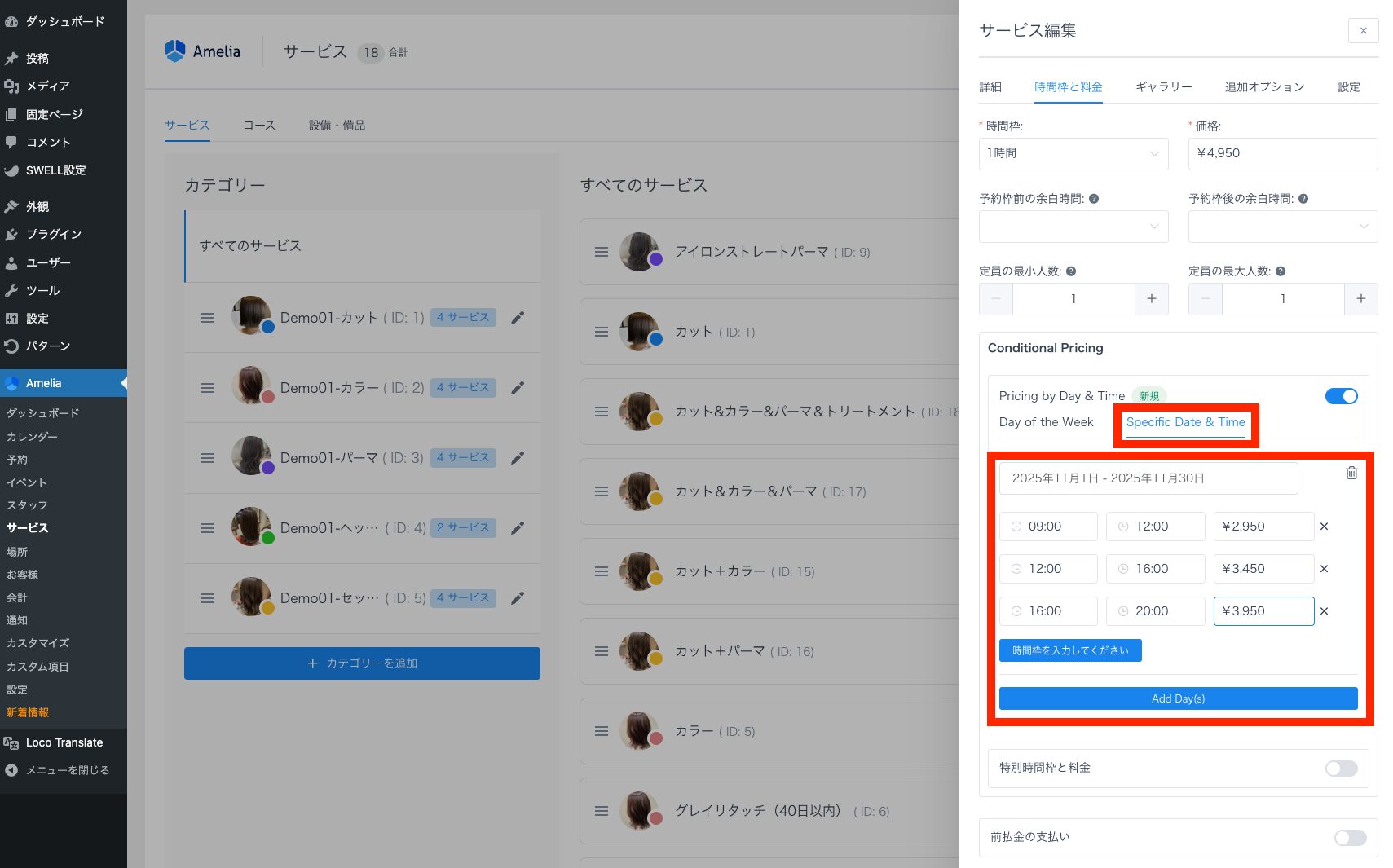This screenshot has height=868, width=1393.
Task: Open the 時間枠 duration dropdown
Action: (x=1073, y=154)
